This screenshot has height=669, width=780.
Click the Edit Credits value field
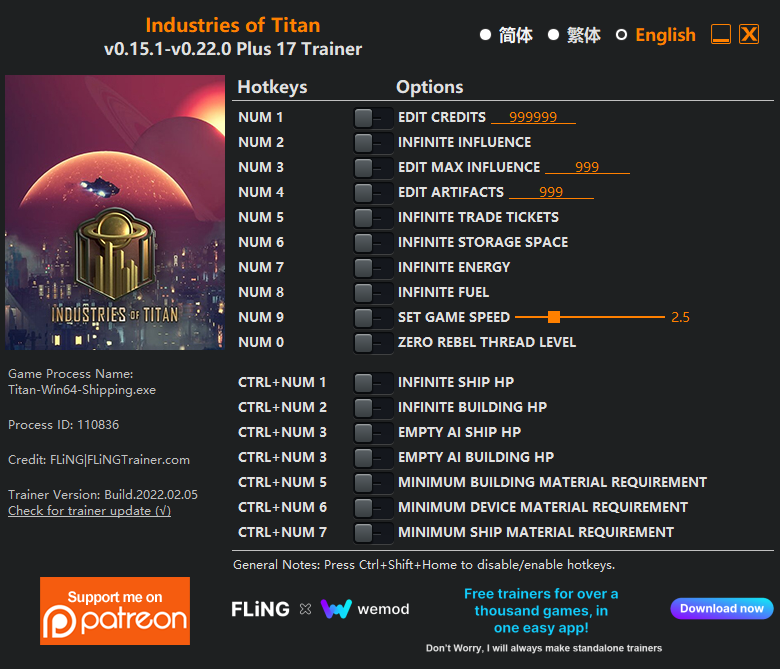(x=533, y=117)
